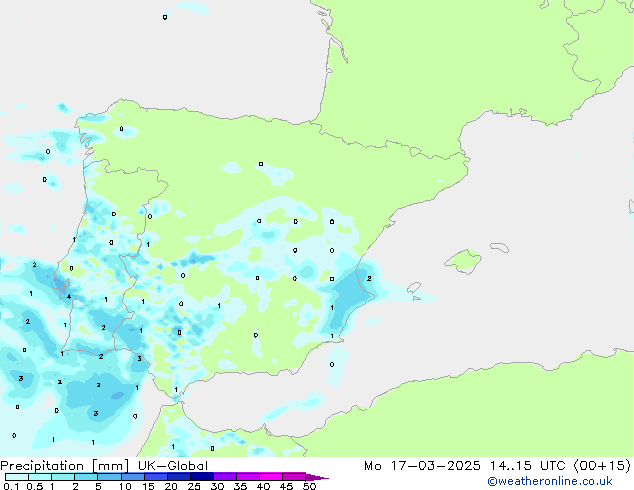
Task: Click the '(00+15)' forecast offset text
Action: pyautogui.click(x=602, y=466)
